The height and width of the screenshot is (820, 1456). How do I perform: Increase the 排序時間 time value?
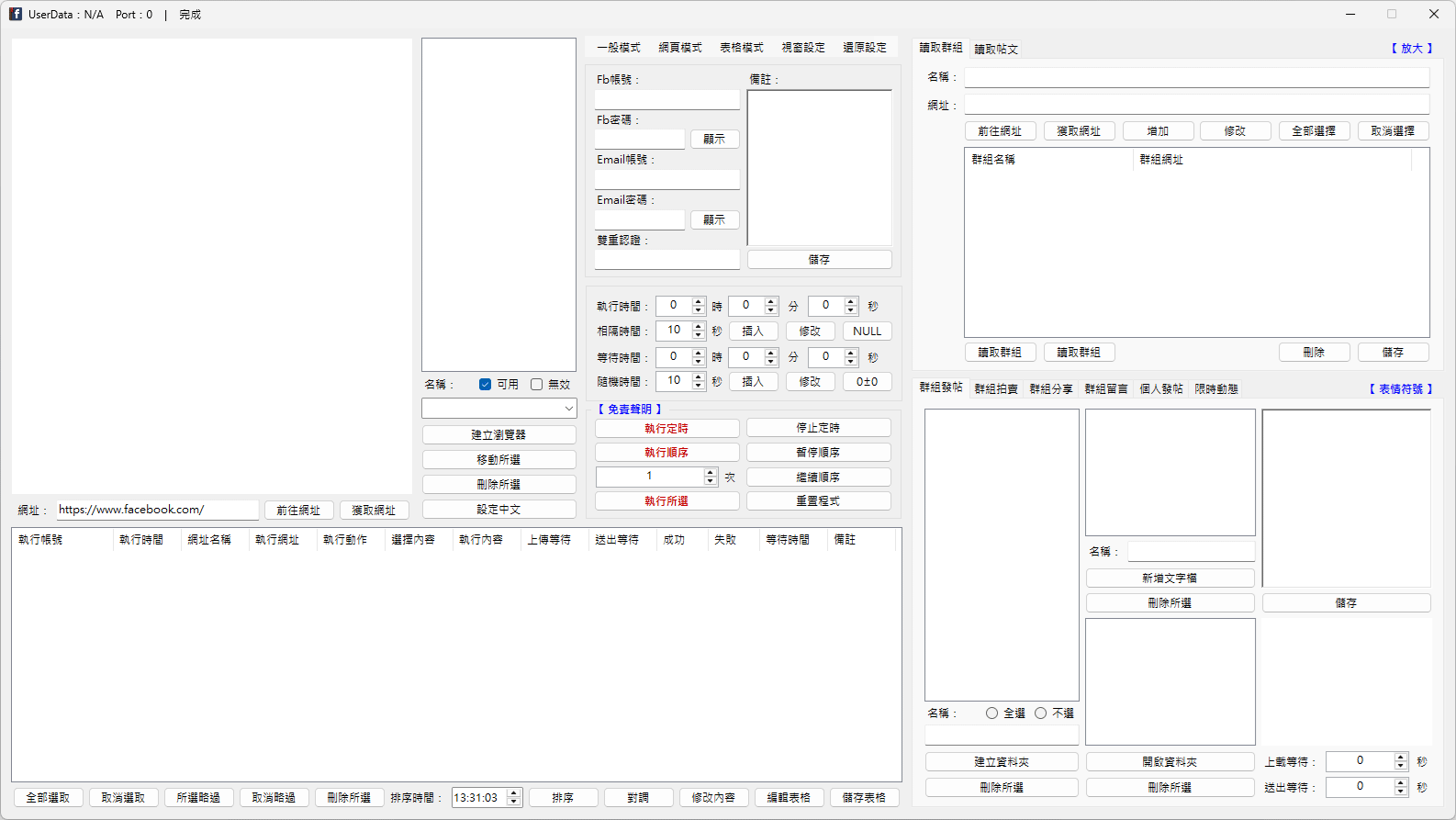[x=514, y=793]
